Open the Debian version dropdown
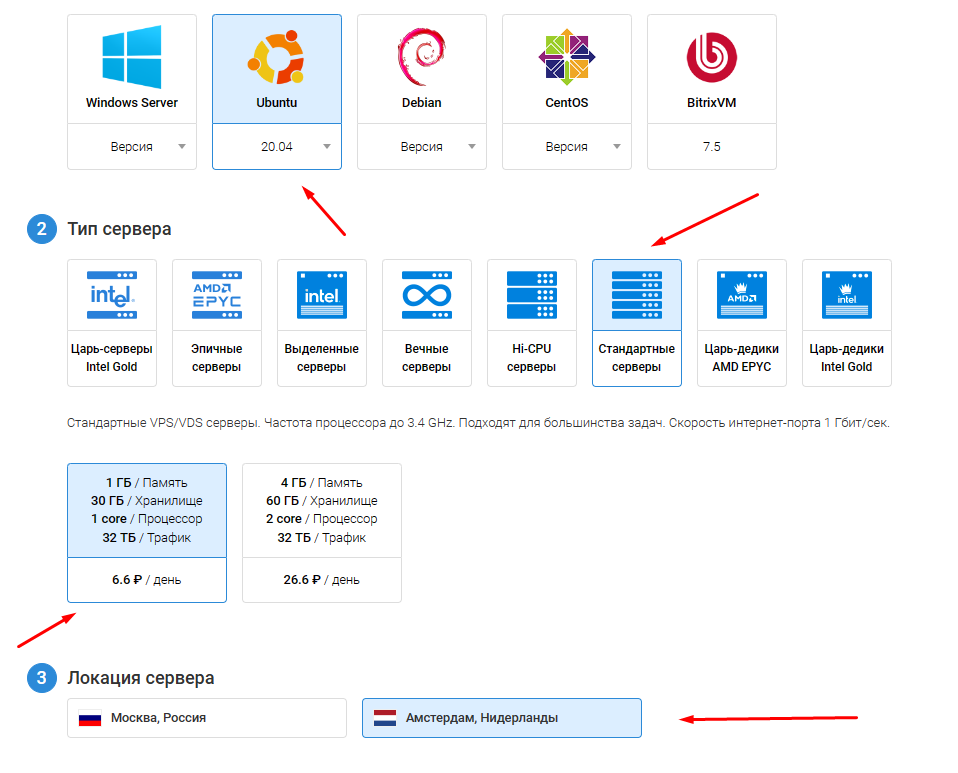This screenshot has width=958, height=773. click(x=422, y=147)
